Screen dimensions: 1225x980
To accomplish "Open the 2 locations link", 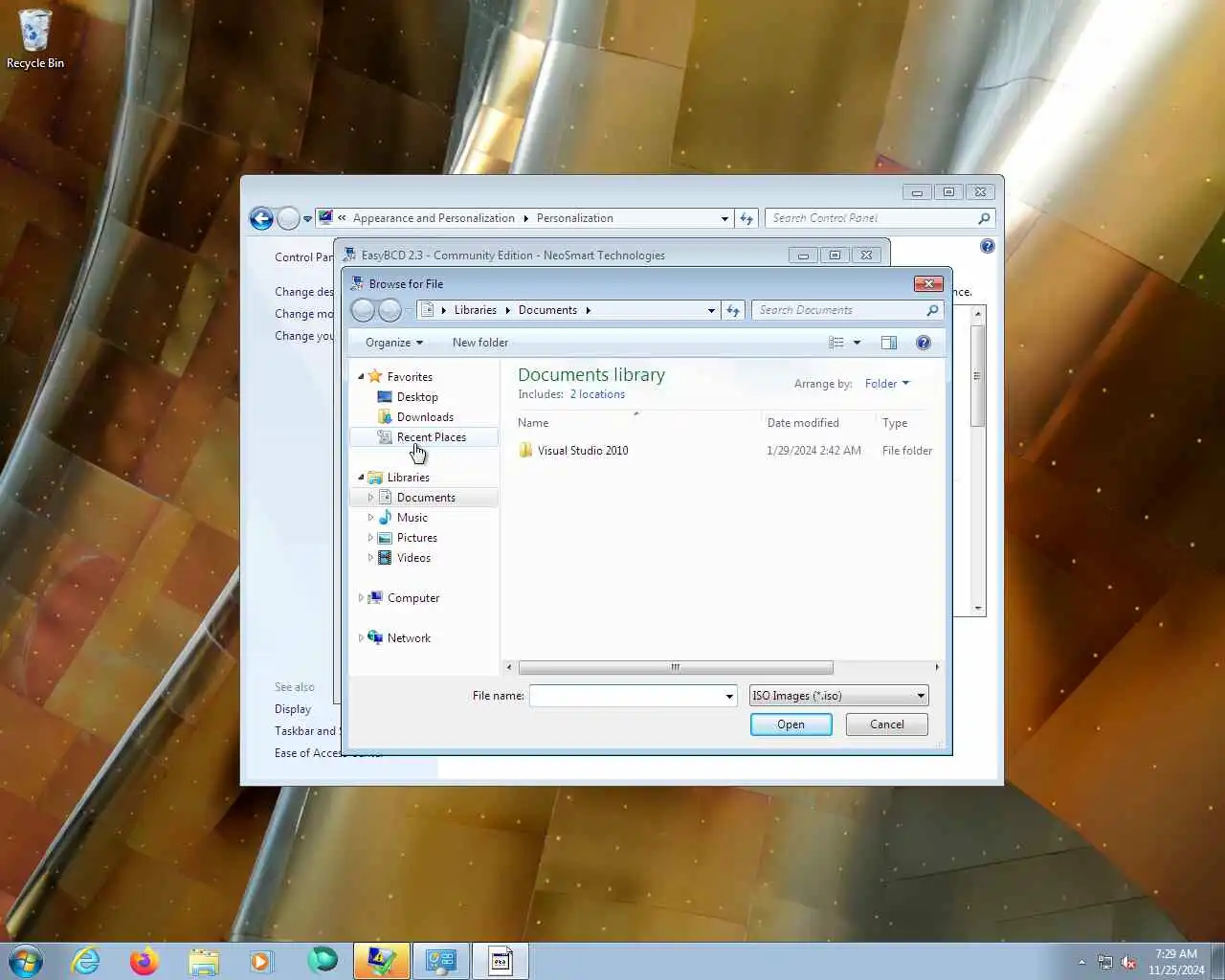I will [597, 394].
